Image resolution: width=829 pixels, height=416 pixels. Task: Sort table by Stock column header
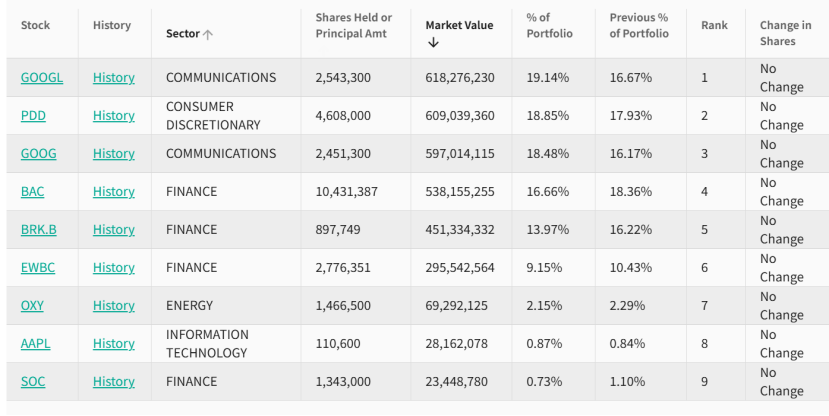pyautogui.click(x=35, y=25)
